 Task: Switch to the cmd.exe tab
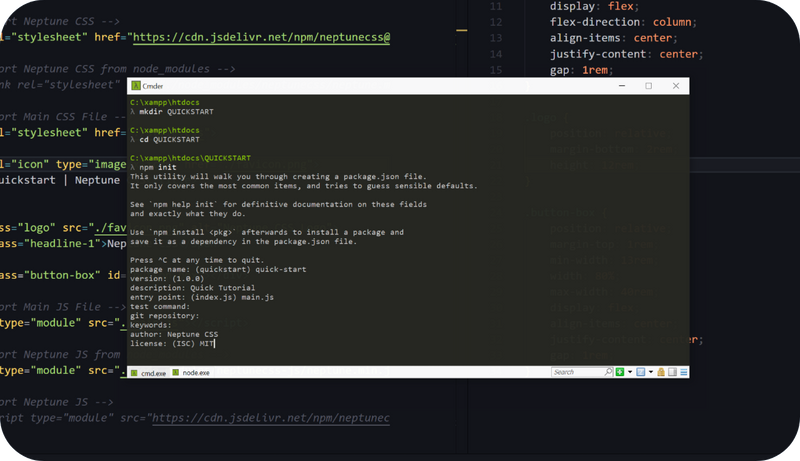click(152, 372)
